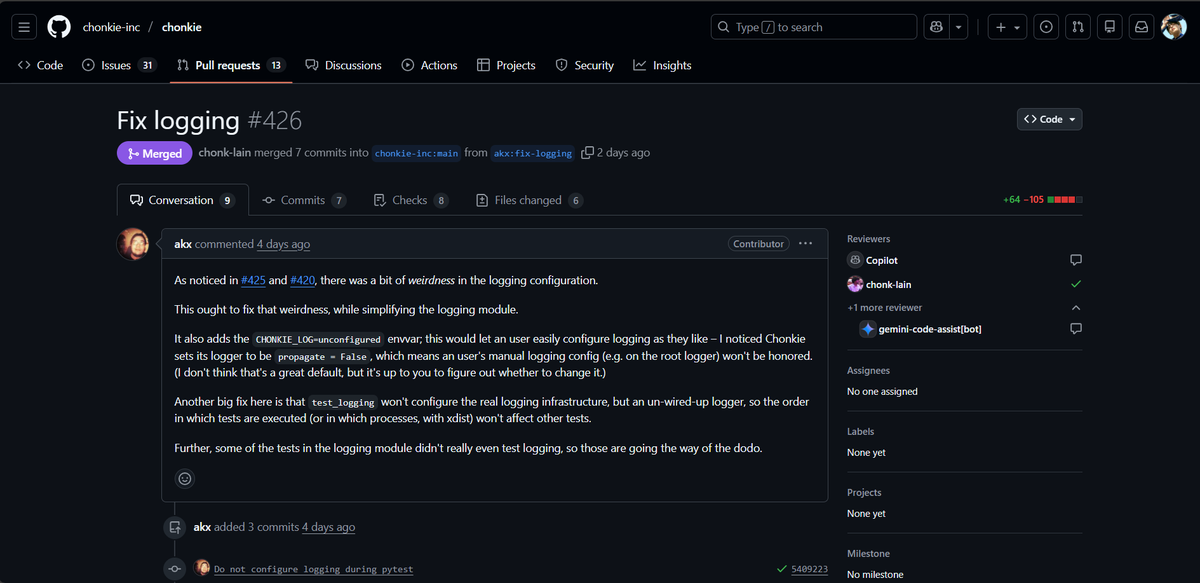The width and height of the screenshot is (1200, 583).
Task: Select the Commits tab
Action: pyautogui.click(x=304, y=200)
